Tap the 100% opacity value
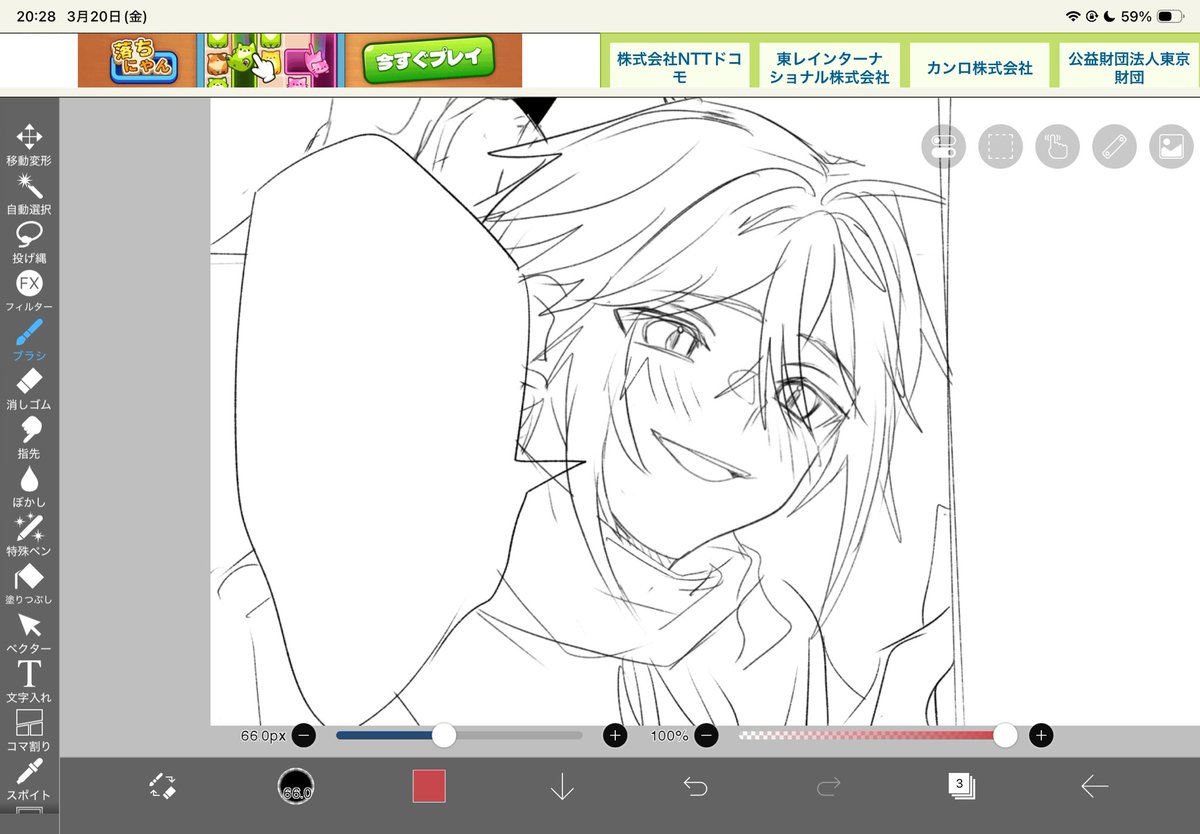The image size is (1200, 834). [x=669, y=736]
